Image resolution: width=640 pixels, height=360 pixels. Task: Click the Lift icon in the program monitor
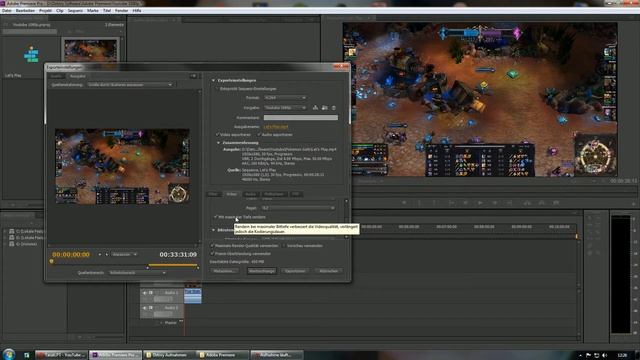click(527, 202)
